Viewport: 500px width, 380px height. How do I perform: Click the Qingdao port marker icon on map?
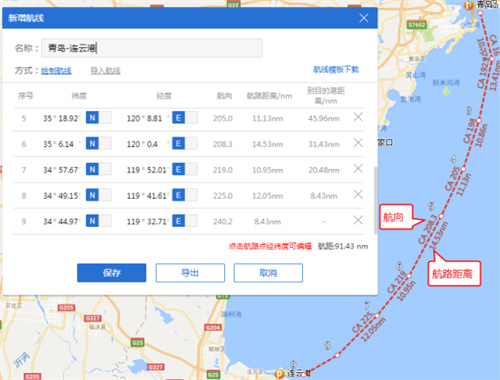(x=469, y=5)
